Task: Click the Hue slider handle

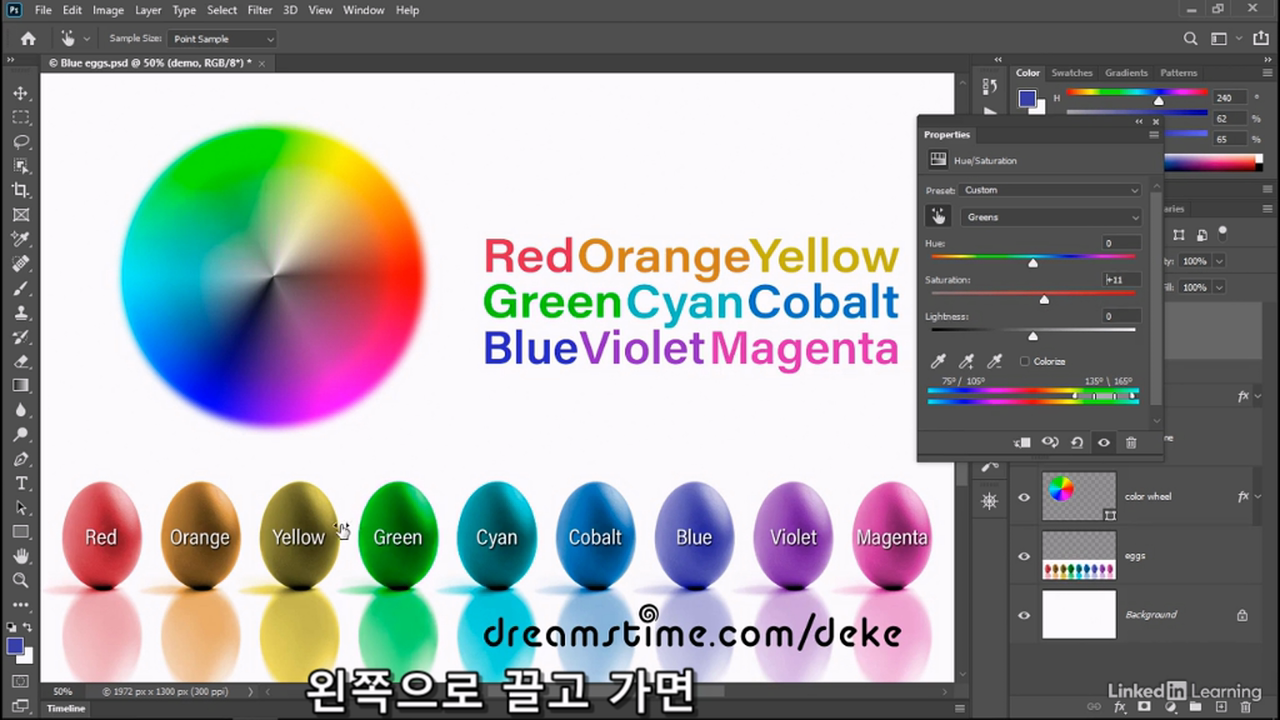Action: pos(1033,263)
